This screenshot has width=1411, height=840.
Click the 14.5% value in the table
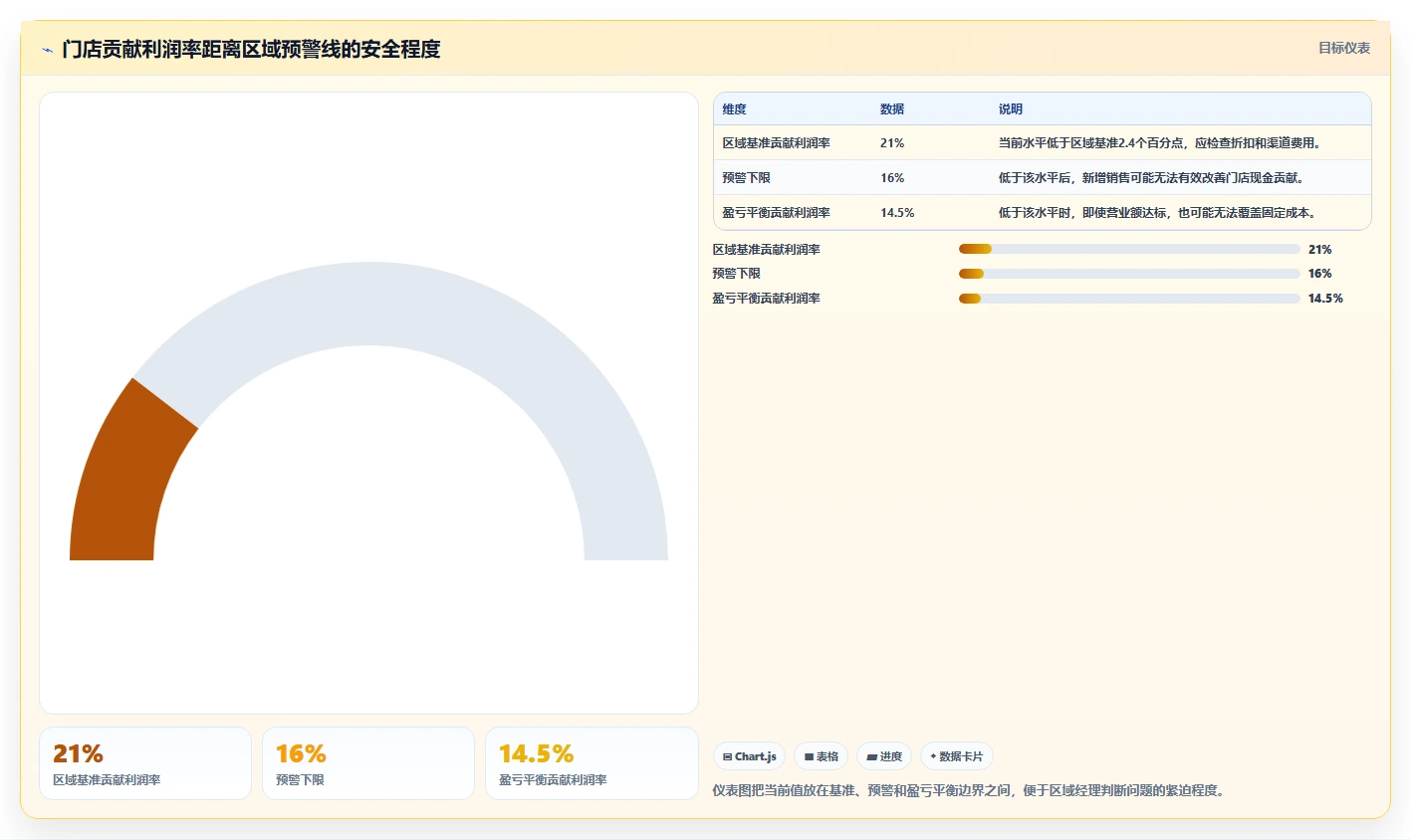point(897,213)
